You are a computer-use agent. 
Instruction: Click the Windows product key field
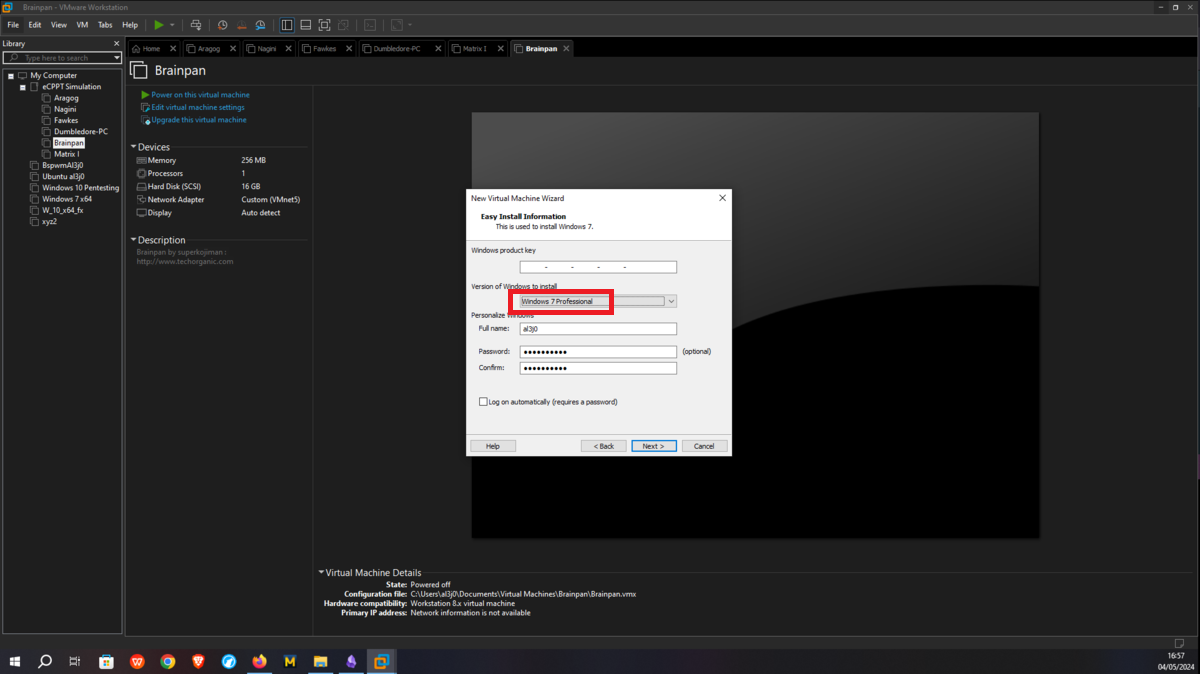(x=598, y=267)
